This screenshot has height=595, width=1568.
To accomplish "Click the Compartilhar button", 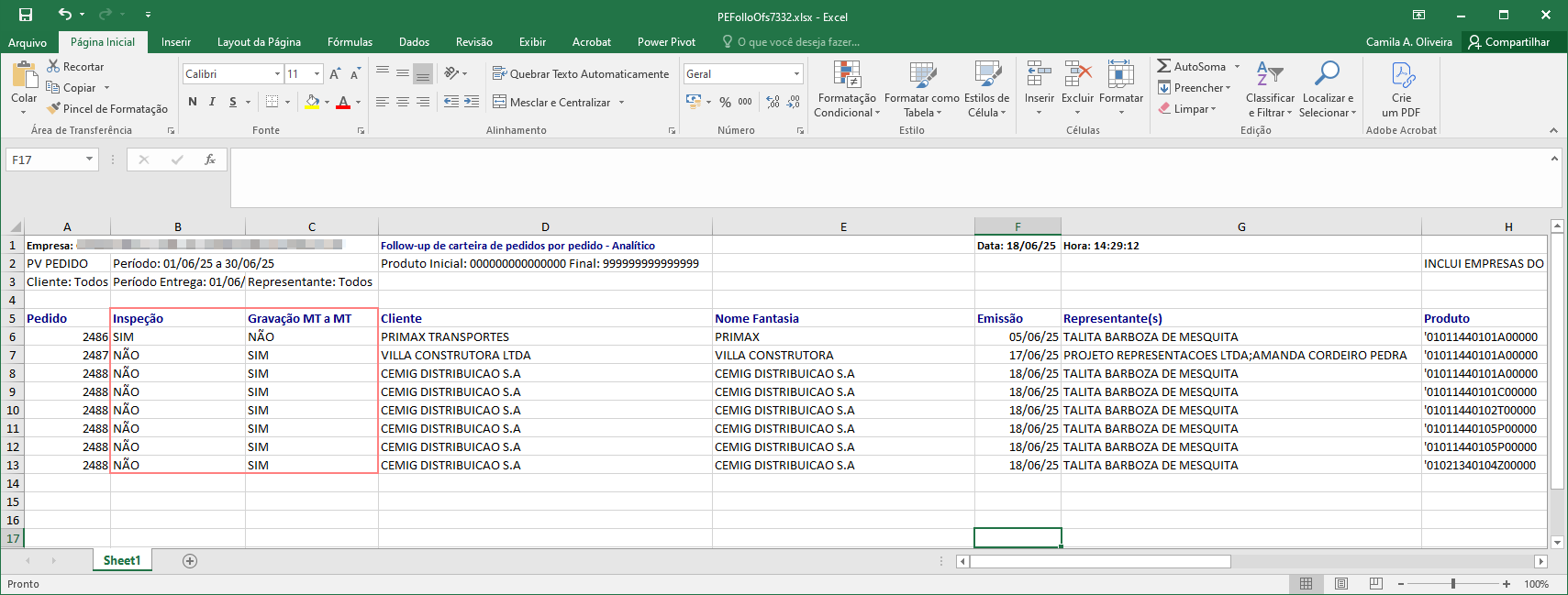I will click(1508, 42).
